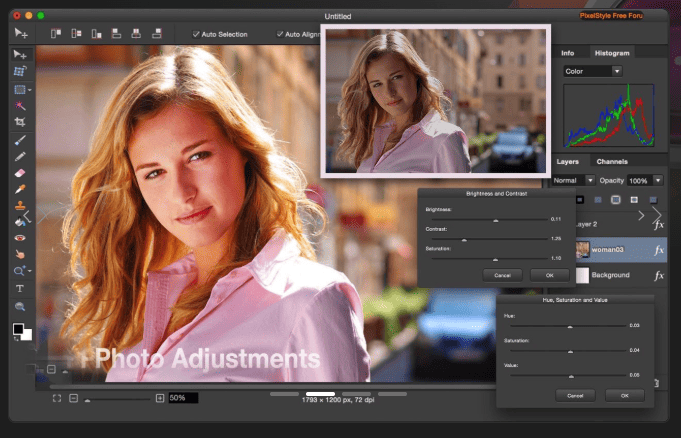Screen dimensions: 681x438
Task: Click the black foreground color swatch
Action: click(x=18, y=328)
